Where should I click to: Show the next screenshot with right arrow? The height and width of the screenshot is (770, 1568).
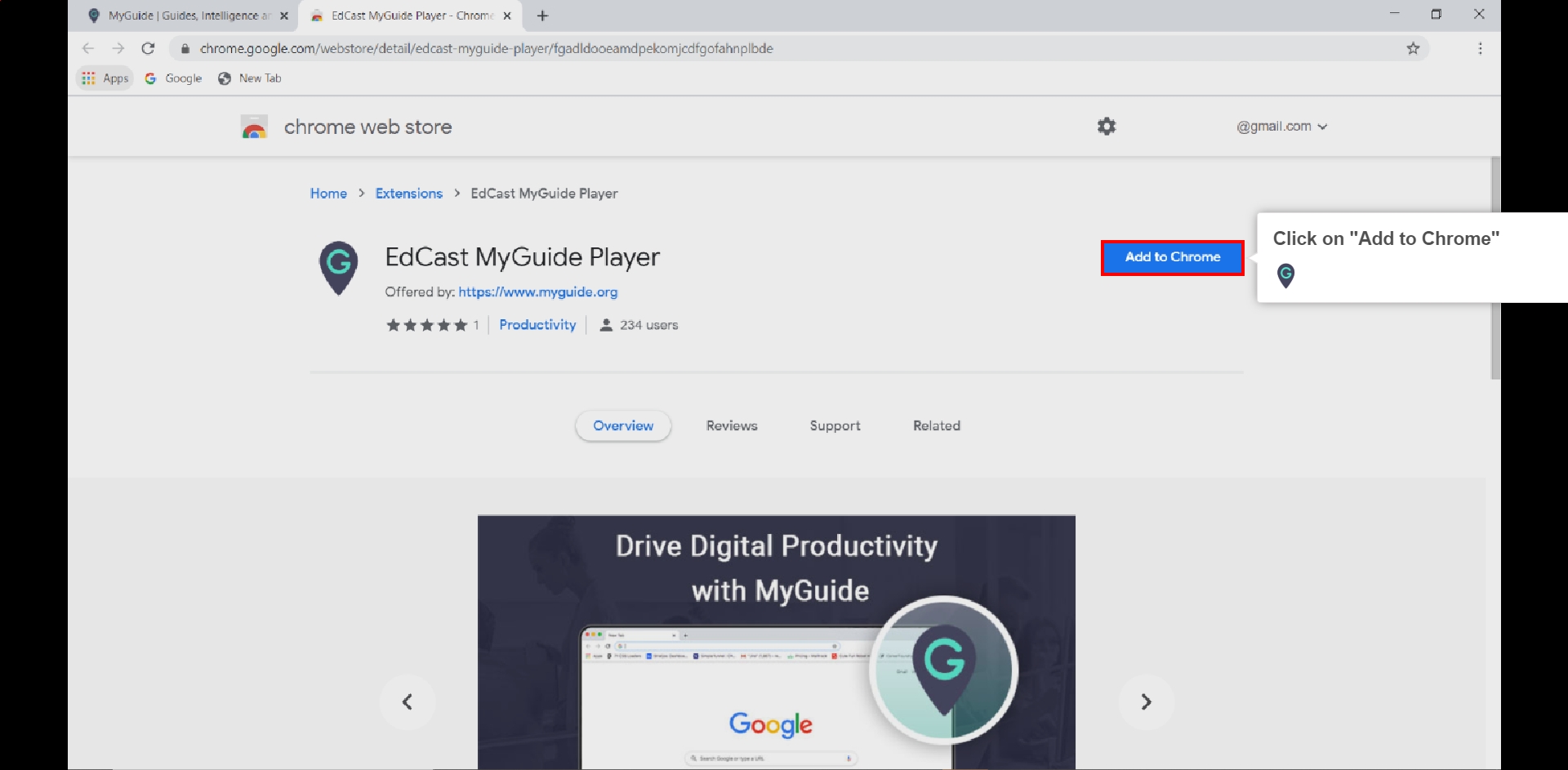pyautogui.click(x=1146, y=701)
